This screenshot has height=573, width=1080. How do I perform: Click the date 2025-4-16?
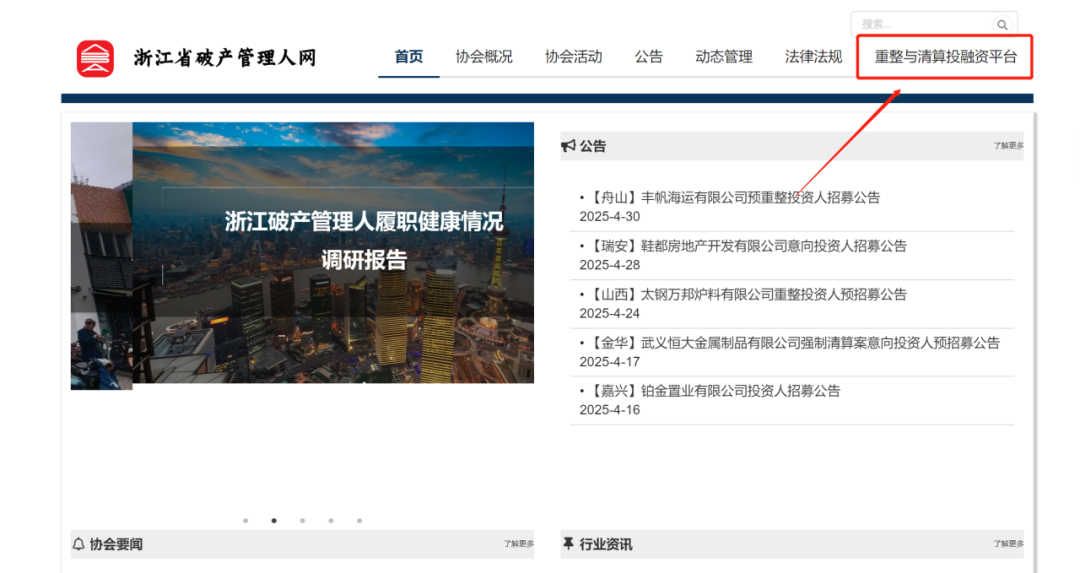click(x=610, y=410)
